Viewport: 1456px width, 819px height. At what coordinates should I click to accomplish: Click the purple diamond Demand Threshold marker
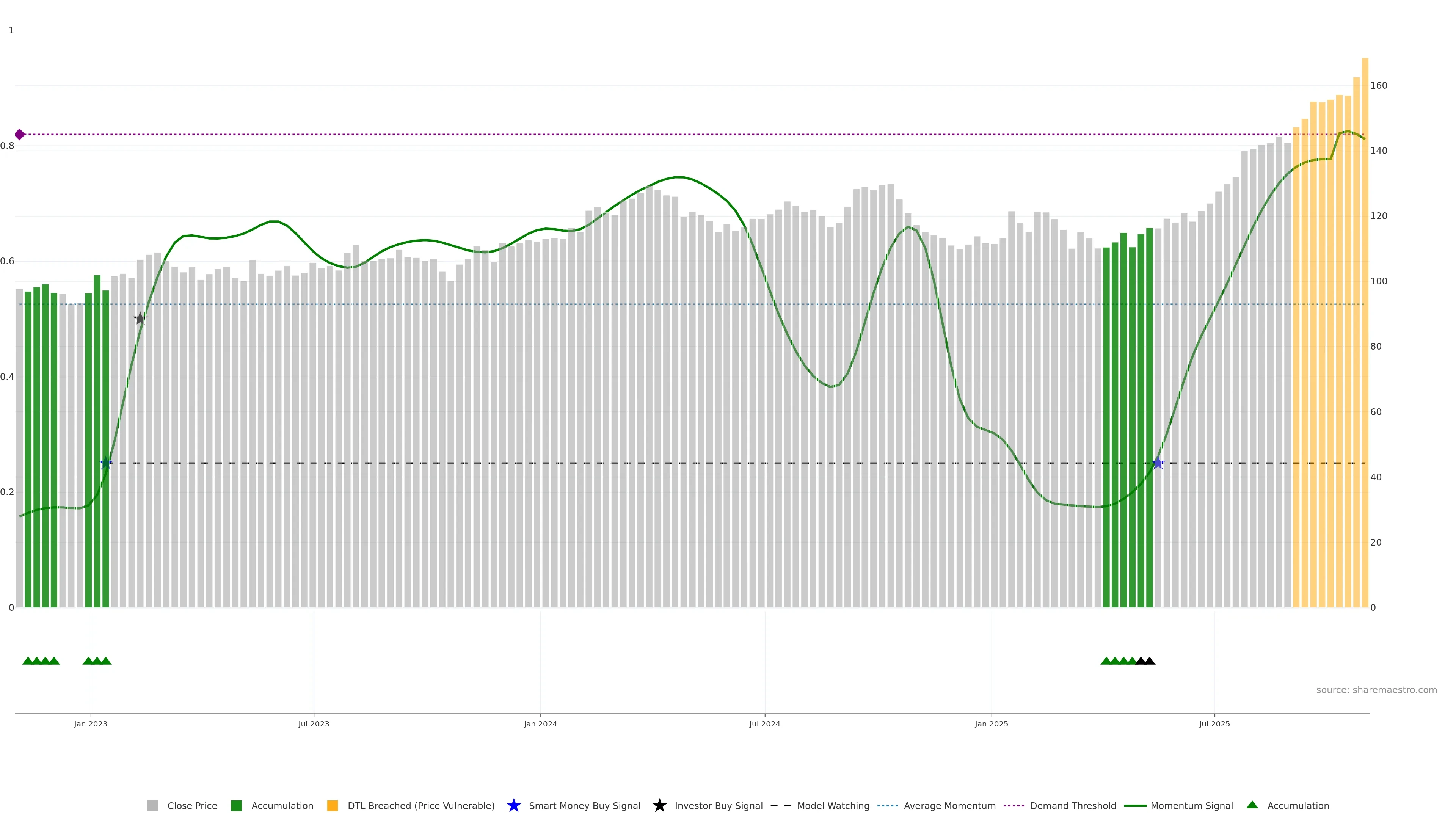(20, 135)
